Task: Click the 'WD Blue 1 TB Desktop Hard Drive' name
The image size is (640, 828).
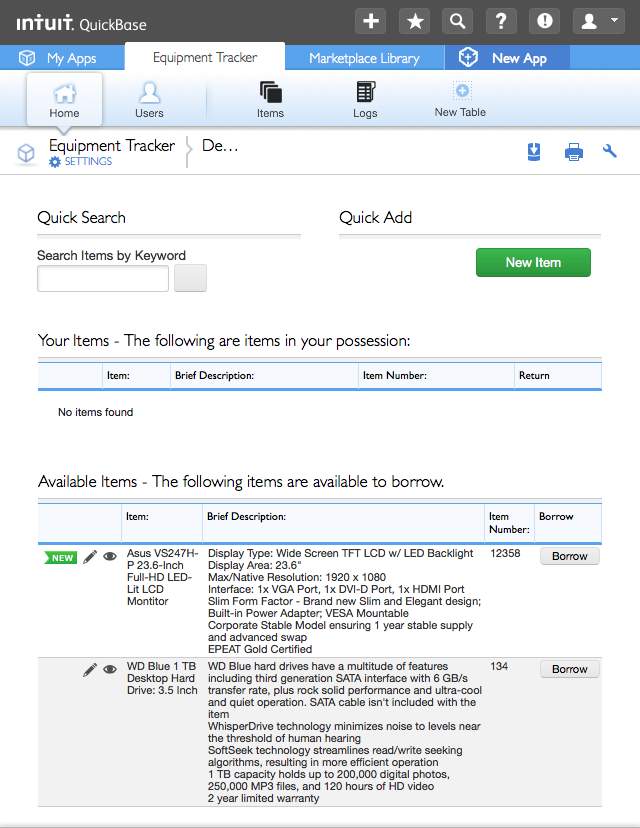Action: (x=162, y=678)
